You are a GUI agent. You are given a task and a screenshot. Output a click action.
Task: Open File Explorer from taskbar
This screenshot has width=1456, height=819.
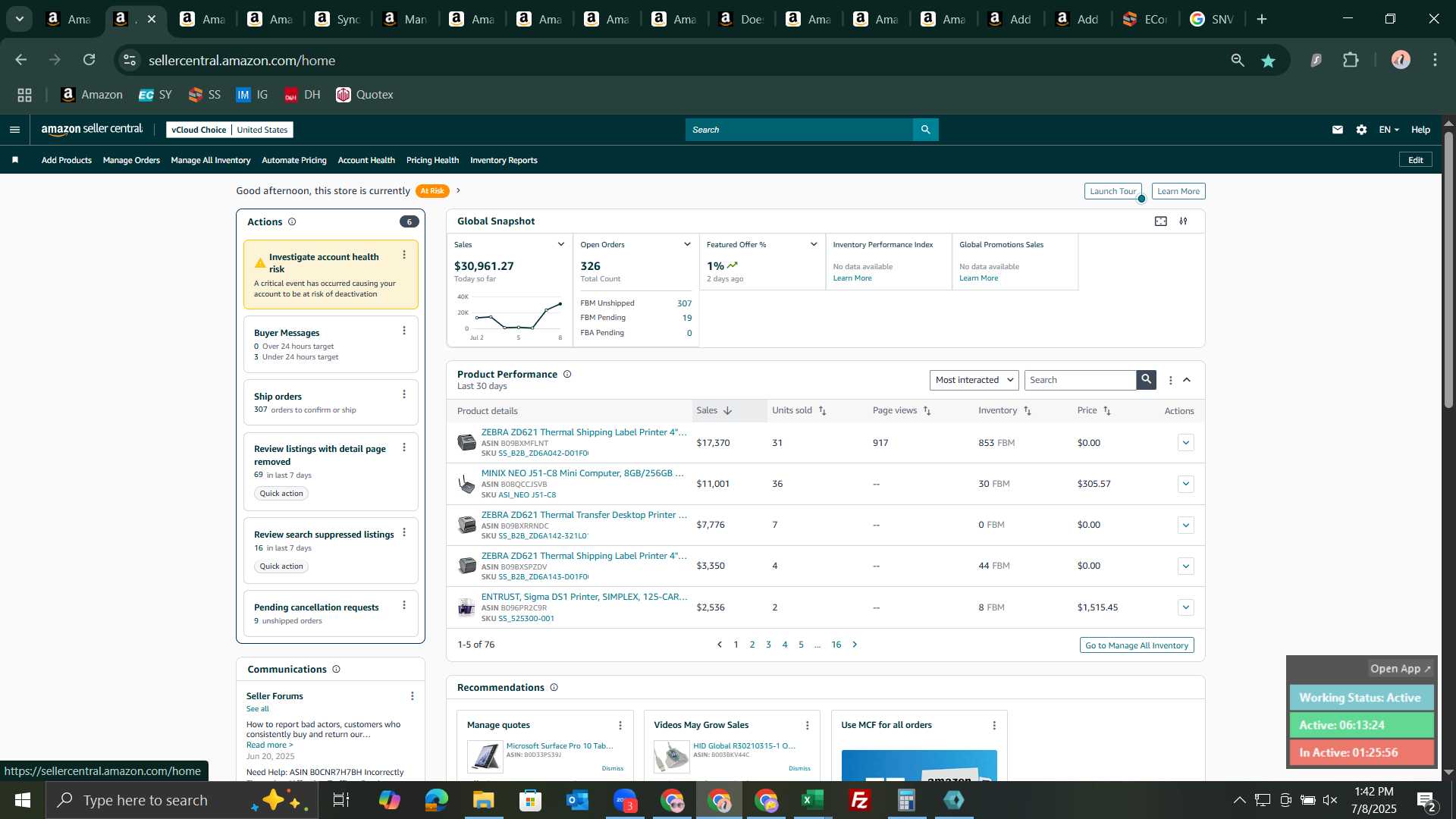coord(484,800)
